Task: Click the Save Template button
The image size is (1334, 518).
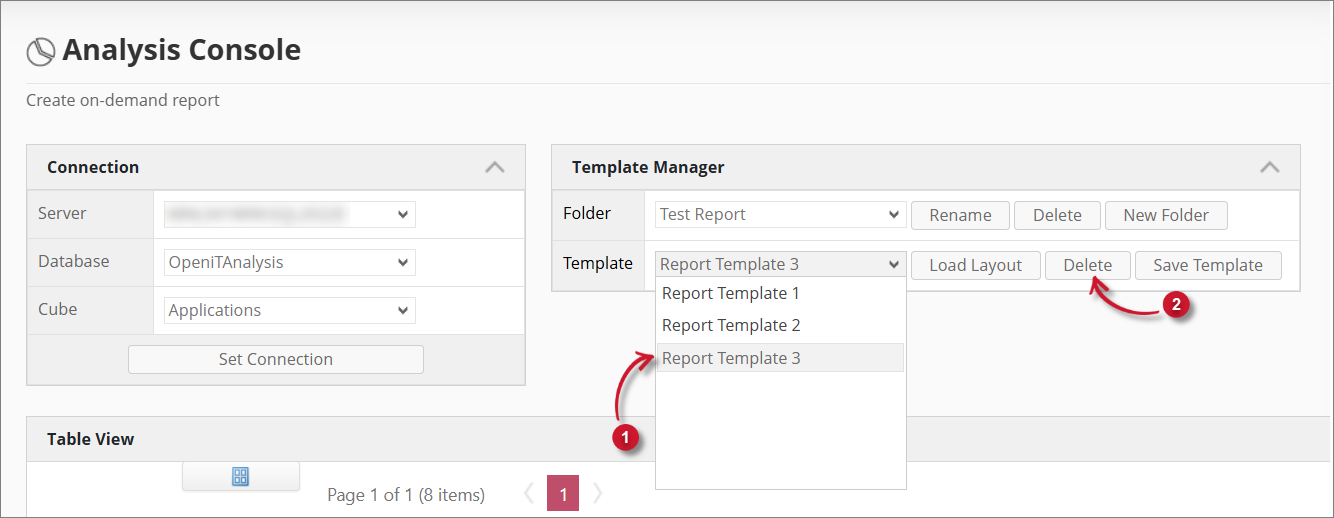Action: tap(1207, 265)
